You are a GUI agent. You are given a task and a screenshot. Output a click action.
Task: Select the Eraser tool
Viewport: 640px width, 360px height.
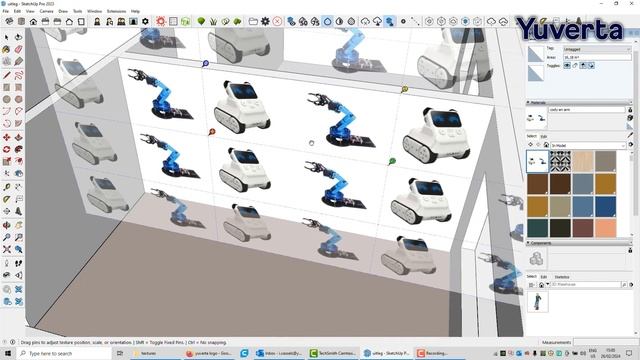18,49
